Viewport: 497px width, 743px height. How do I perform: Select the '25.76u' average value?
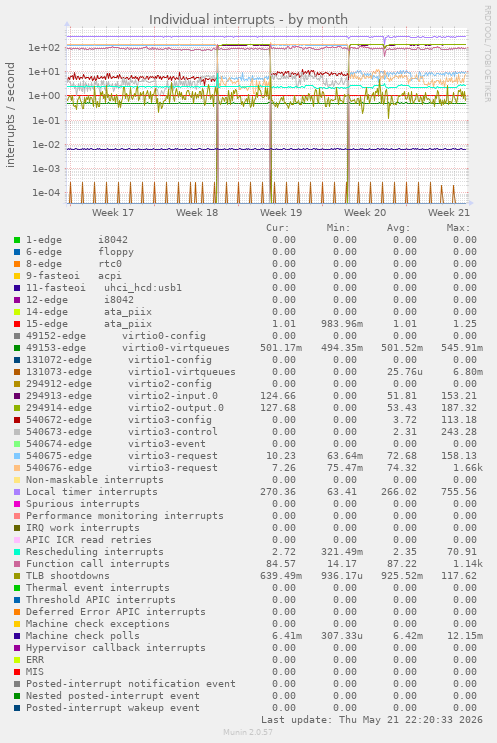405,372
